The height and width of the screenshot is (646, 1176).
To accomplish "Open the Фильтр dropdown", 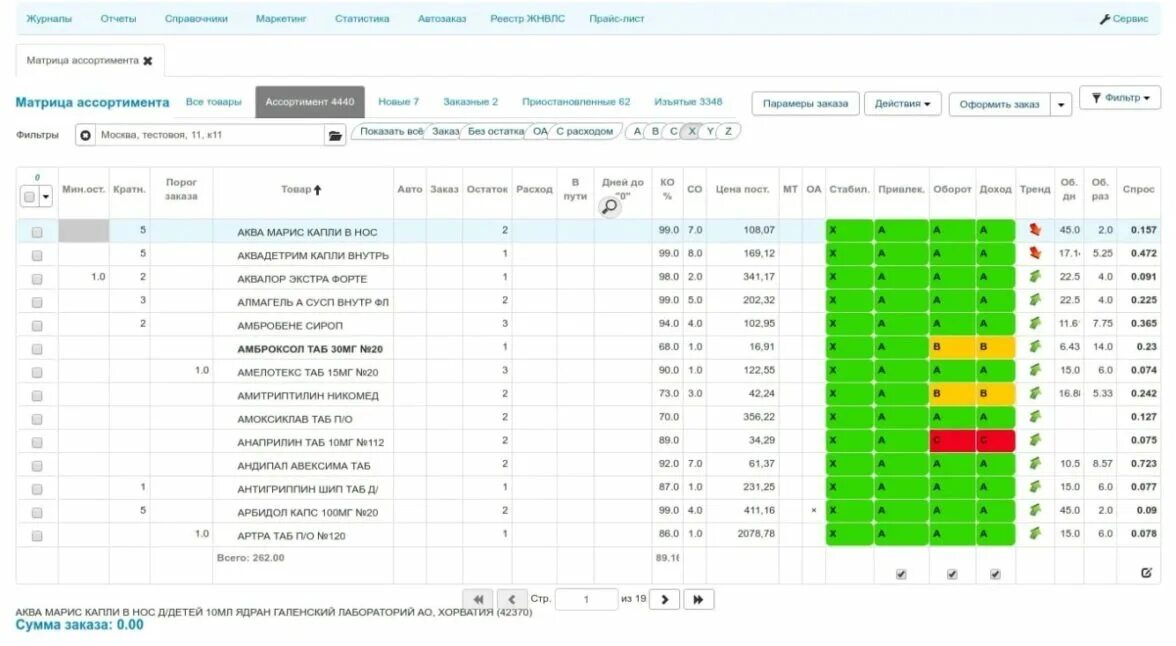I will click(1120, 98).
